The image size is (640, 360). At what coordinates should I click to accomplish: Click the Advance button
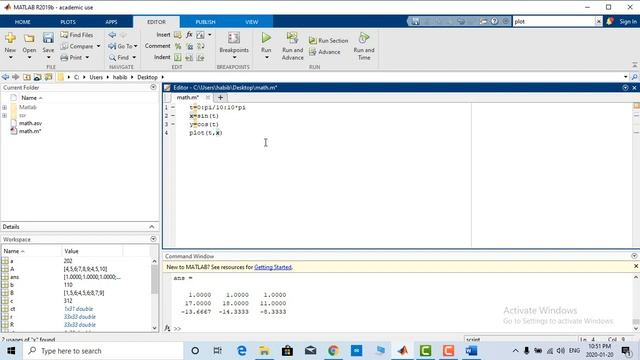click(x=325, y=52)
